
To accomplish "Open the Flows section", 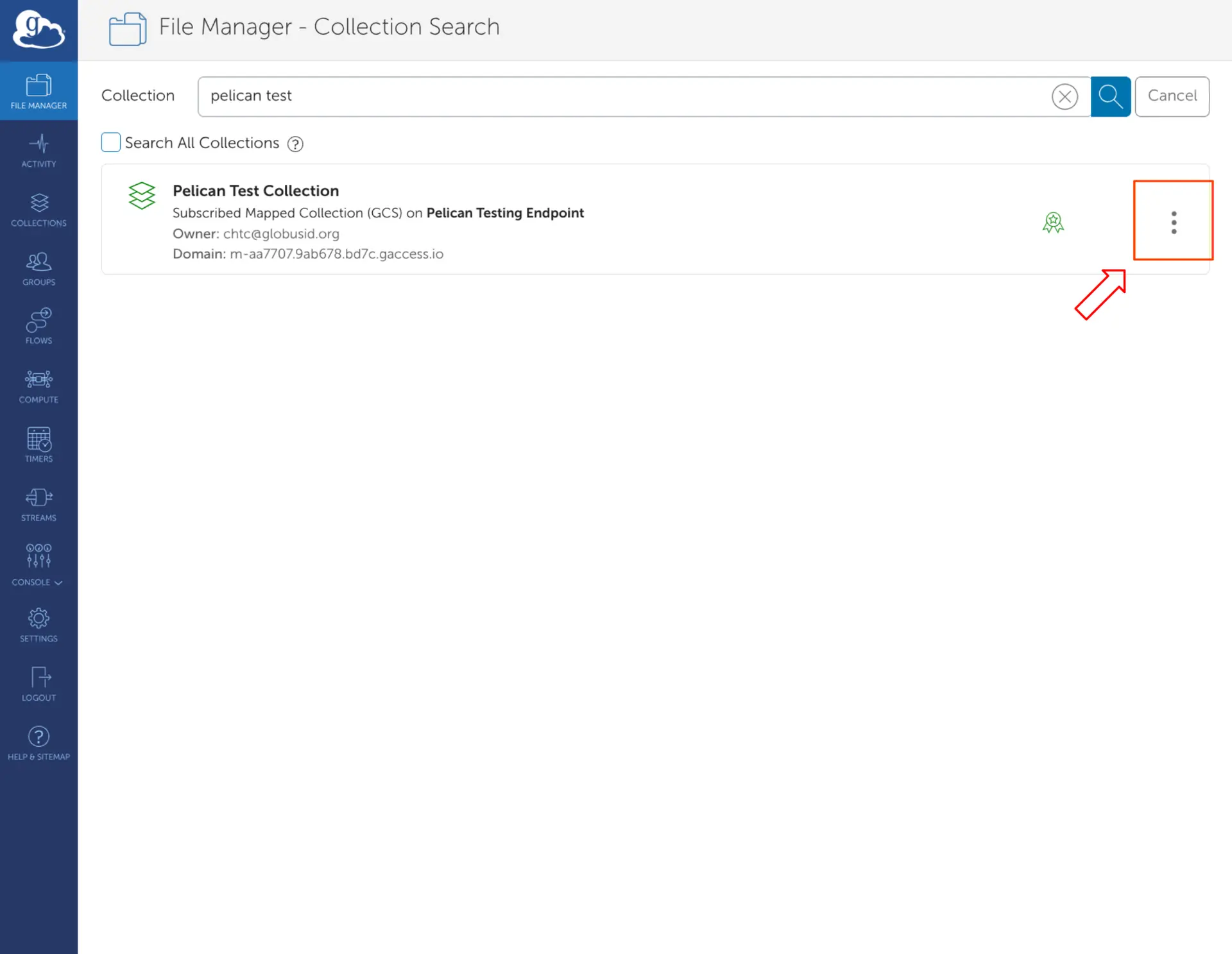I will point(38,327).
